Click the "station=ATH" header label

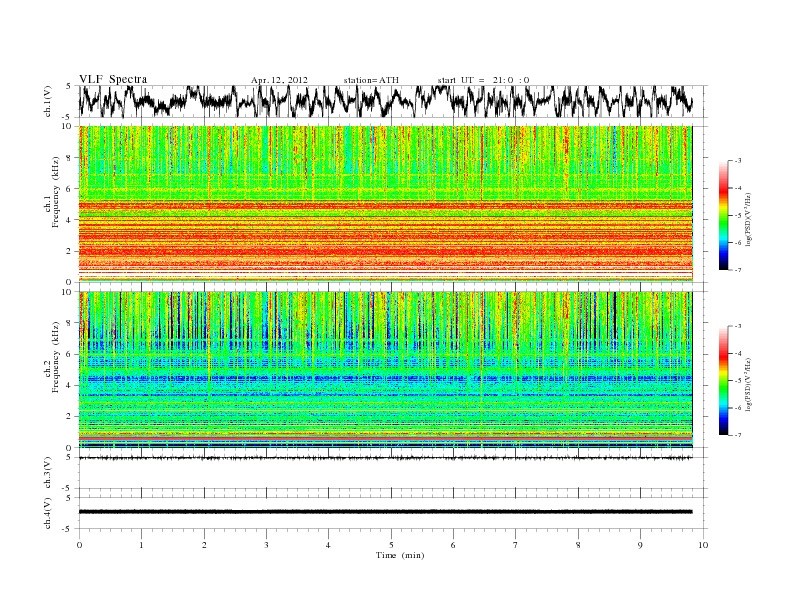pos(371,80)
